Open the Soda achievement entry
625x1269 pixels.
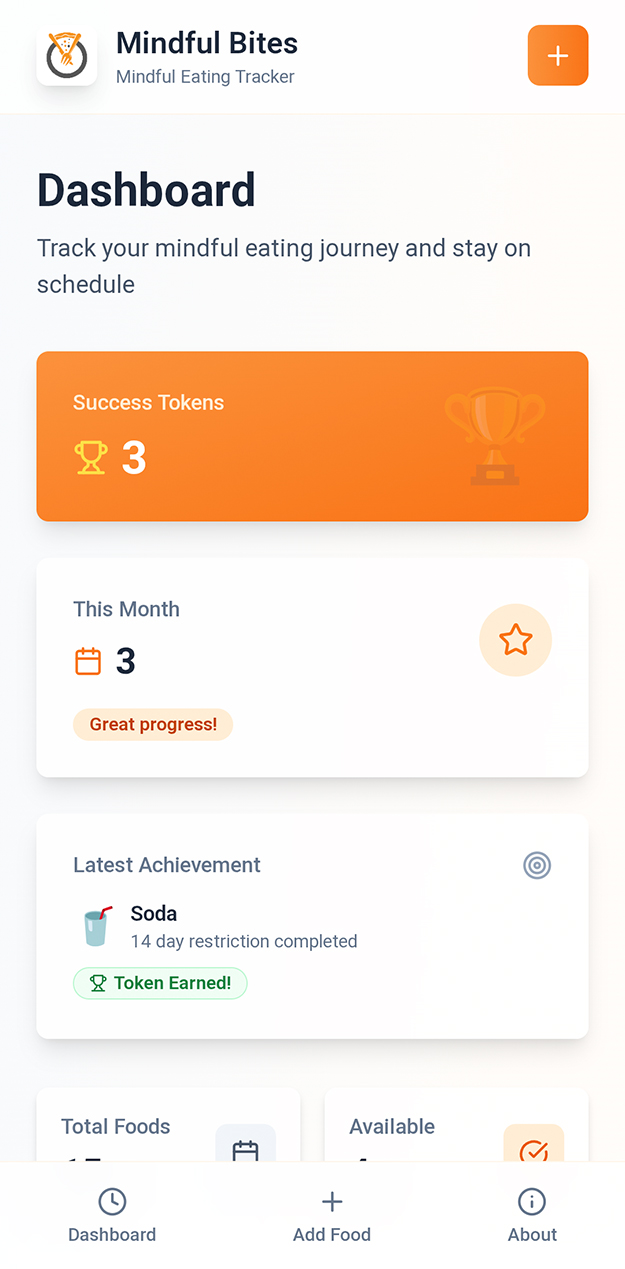click(243, 926)
